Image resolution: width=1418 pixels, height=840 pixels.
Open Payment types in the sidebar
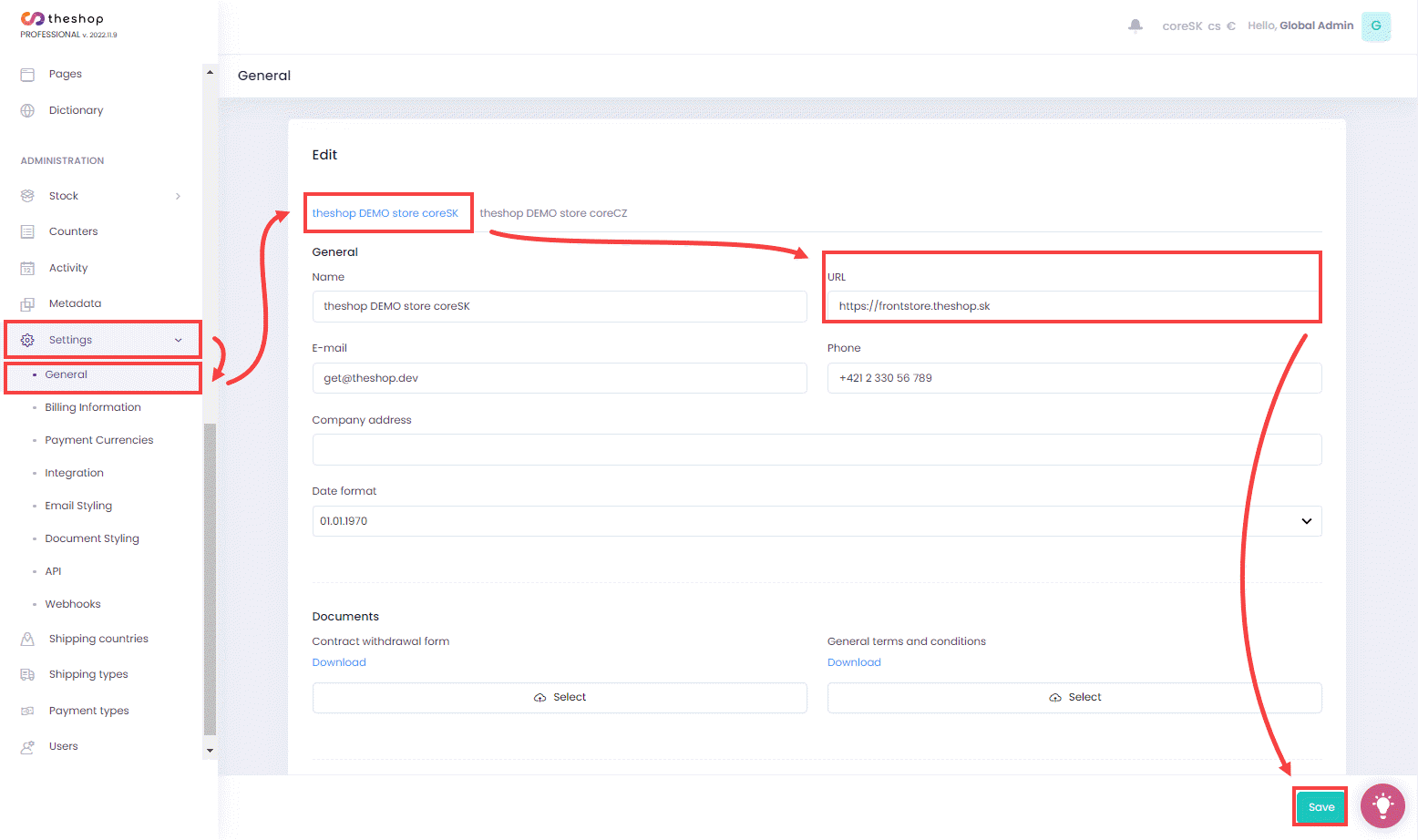88,711
